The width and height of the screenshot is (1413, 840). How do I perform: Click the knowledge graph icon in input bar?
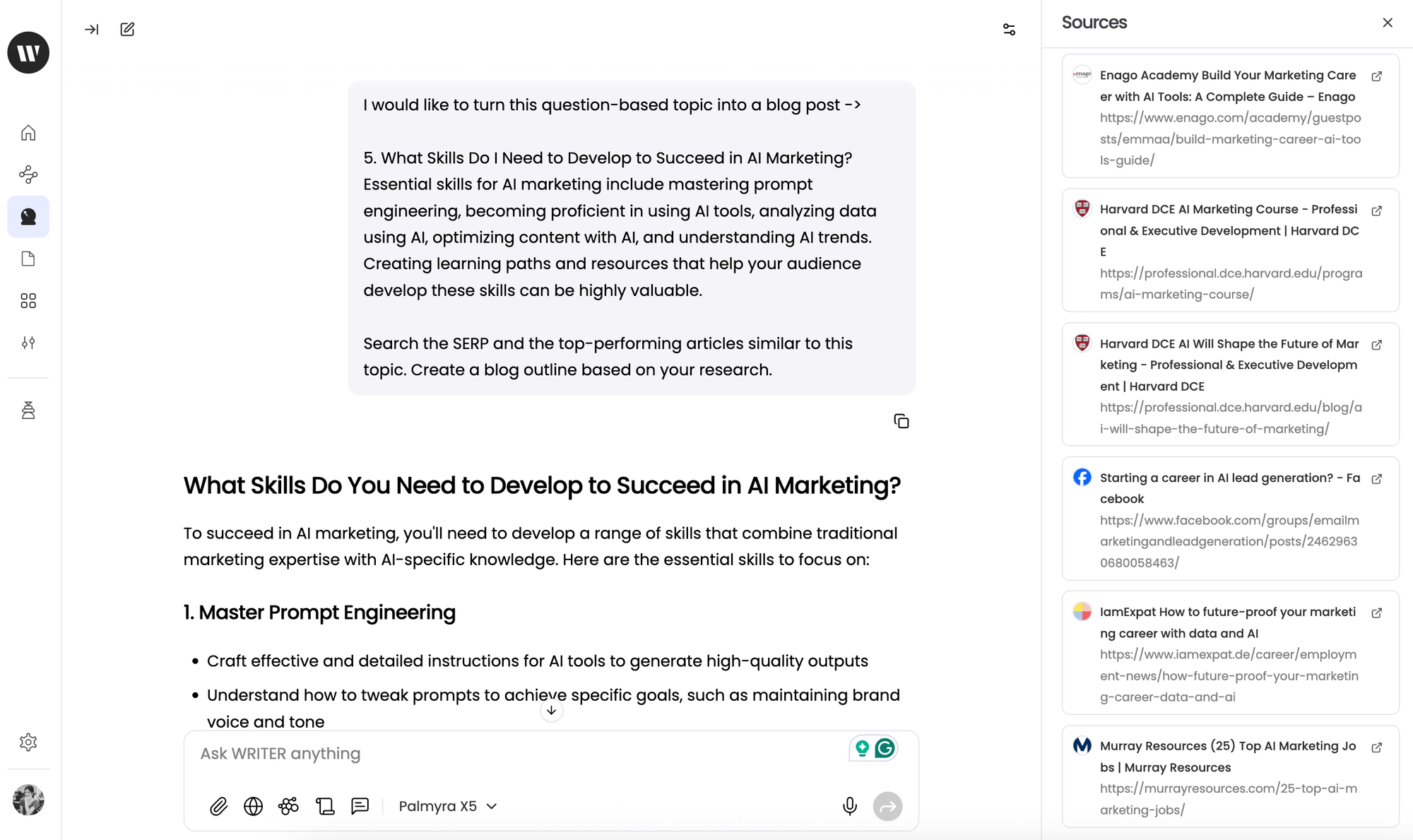point(288,806)
